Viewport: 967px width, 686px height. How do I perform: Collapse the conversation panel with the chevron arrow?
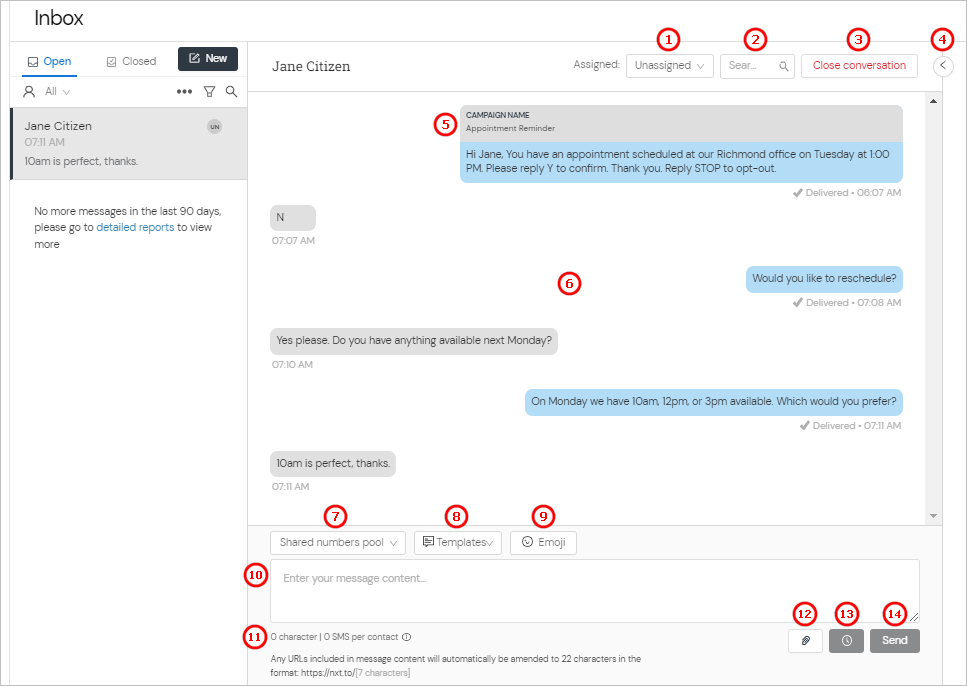coord(941,66)
